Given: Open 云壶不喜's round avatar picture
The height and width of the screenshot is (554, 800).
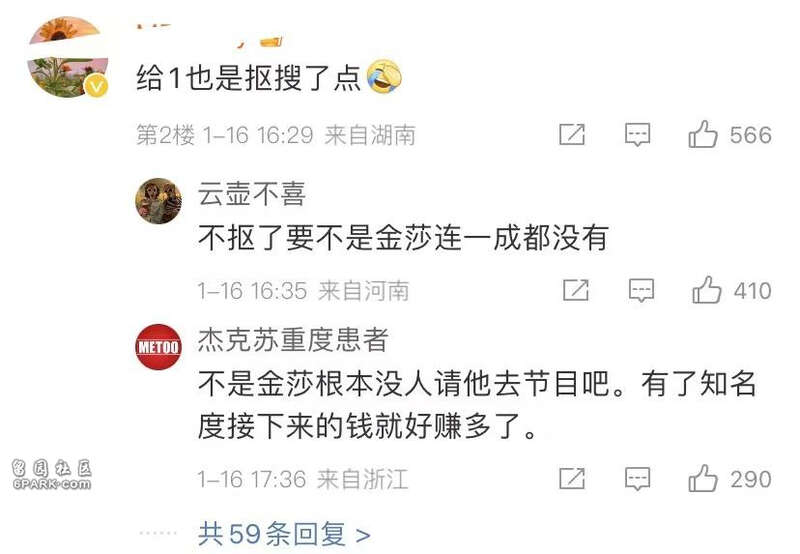Looking at the screenshot, I should click(159, 201).
